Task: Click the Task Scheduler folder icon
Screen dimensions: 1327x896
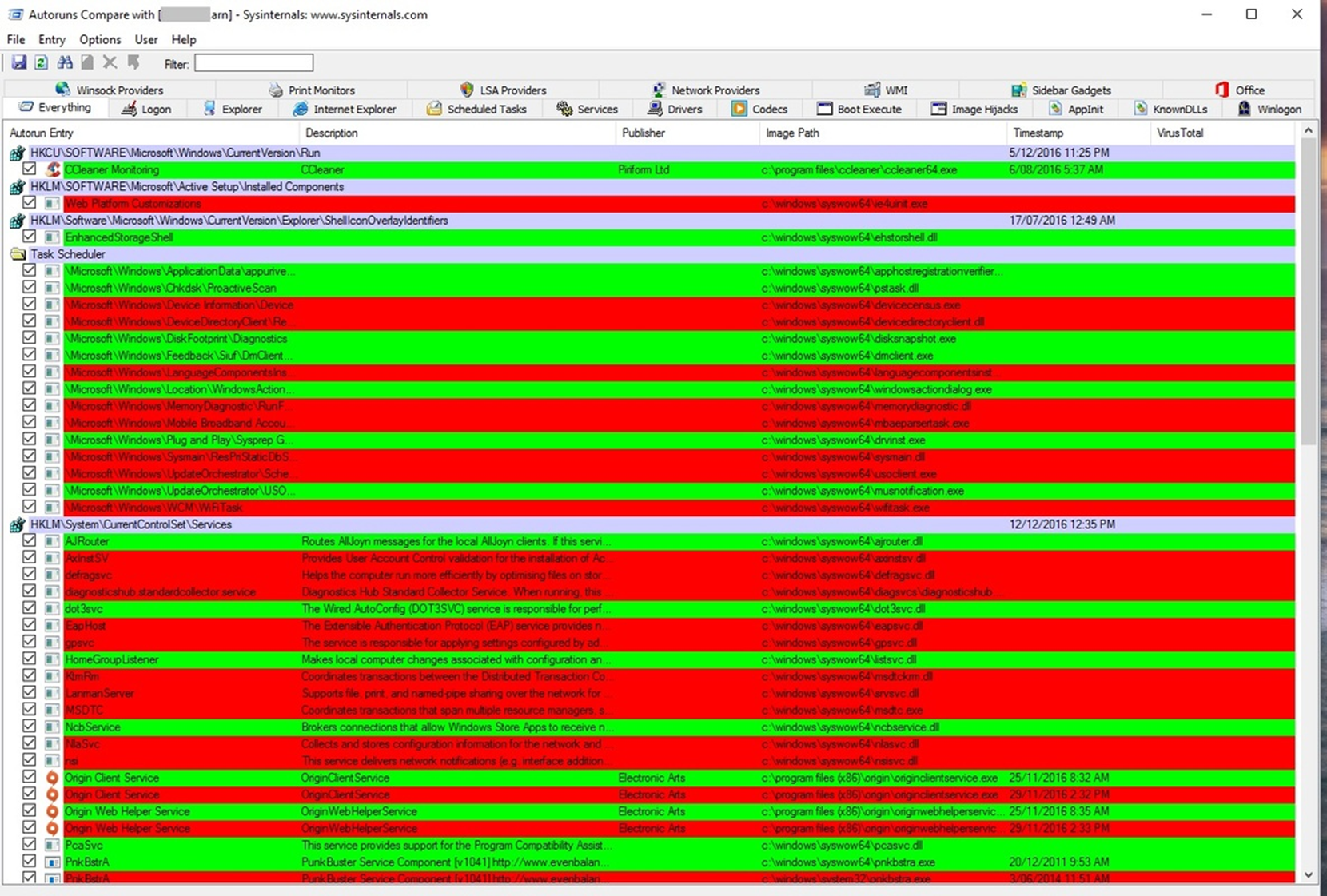Action: pyautogui.click(x=18, y=254)
